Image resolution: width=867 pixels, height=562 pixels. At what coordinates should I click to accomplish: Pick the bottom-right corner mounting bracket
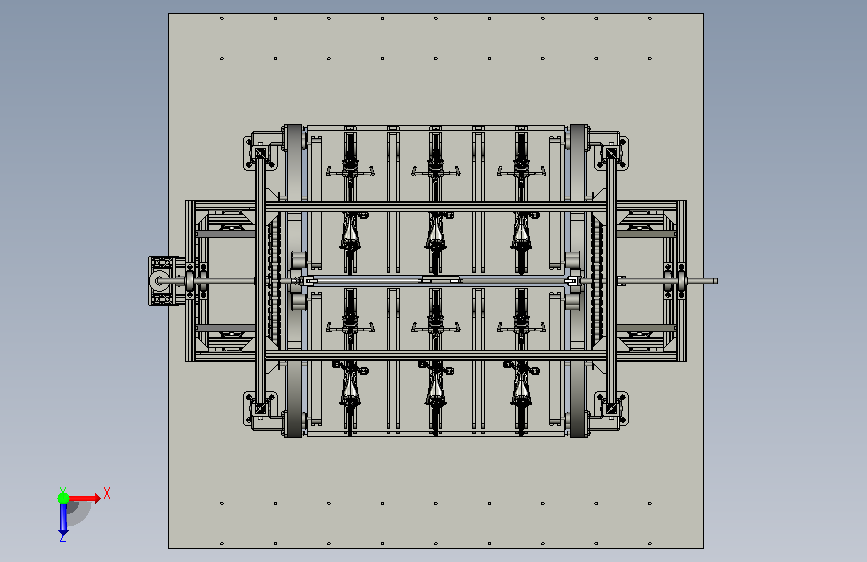point(612,408)
